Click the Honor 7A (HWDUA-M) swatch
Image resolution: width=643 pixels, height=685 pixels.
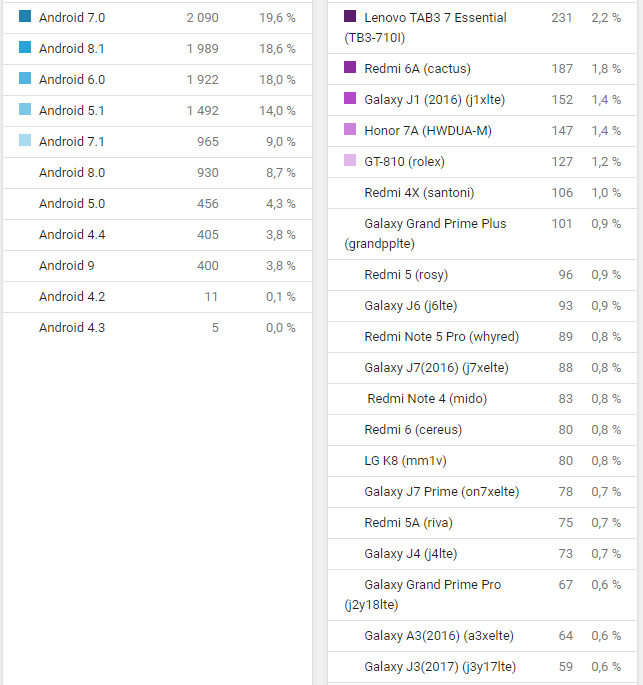coord(350,129)
